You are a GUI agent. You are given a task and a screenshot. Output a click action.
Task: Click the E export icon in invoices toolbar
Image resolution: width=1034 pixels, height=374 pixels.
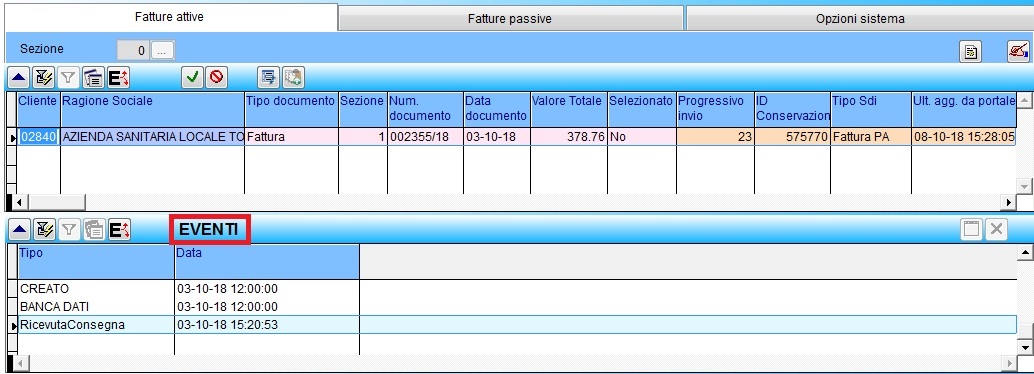coord(119,78)
